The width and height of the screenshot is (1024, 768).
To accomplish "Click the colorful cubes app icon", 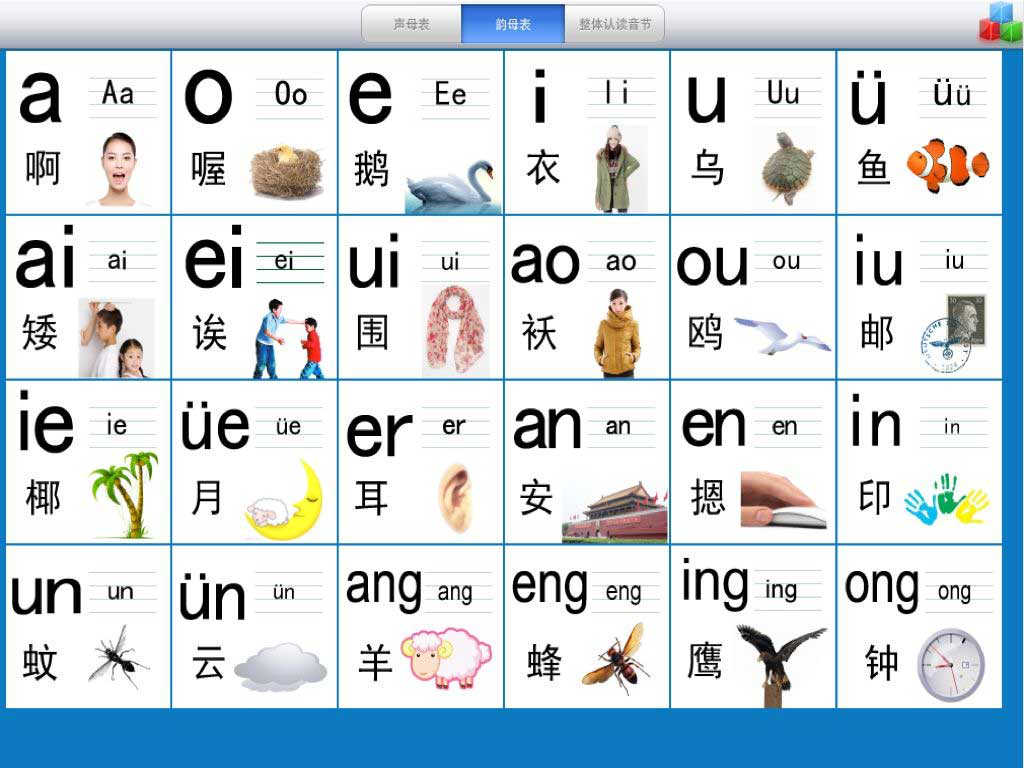I will click(x=999, y=23).
